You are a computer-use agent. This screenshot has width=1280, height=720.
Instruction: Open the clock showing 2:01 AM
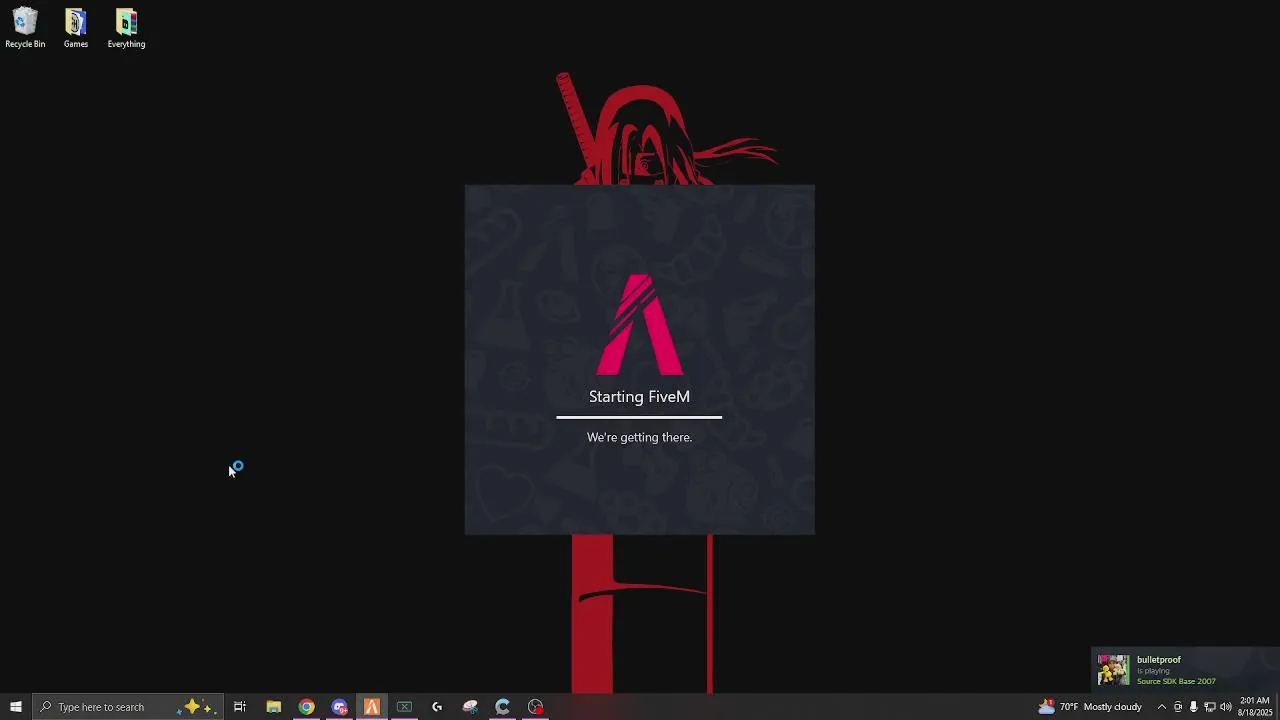click(1255, 707)
